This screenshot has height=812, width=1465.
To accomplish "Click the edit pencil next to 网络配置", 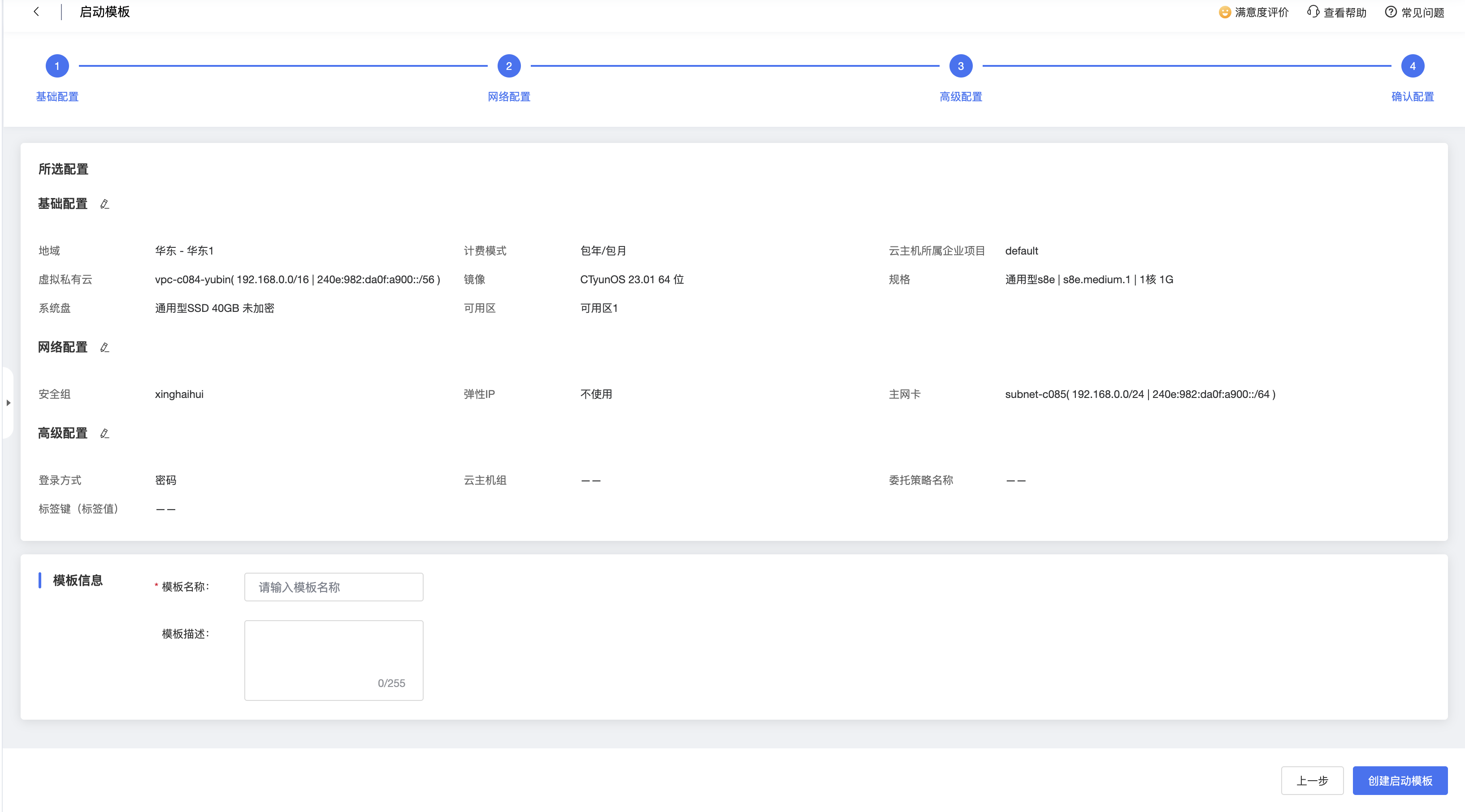I will tap(104, 347).
